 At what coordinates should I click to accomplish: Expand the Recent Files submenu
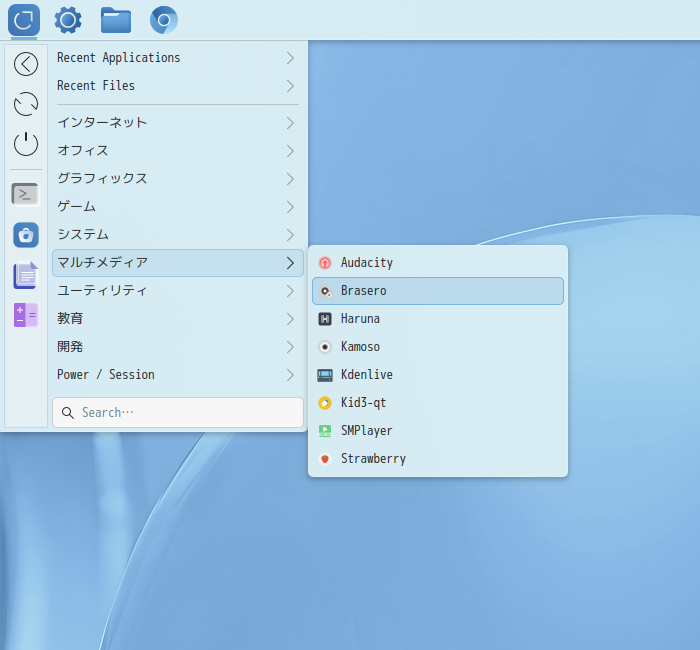tap(177, 86)
